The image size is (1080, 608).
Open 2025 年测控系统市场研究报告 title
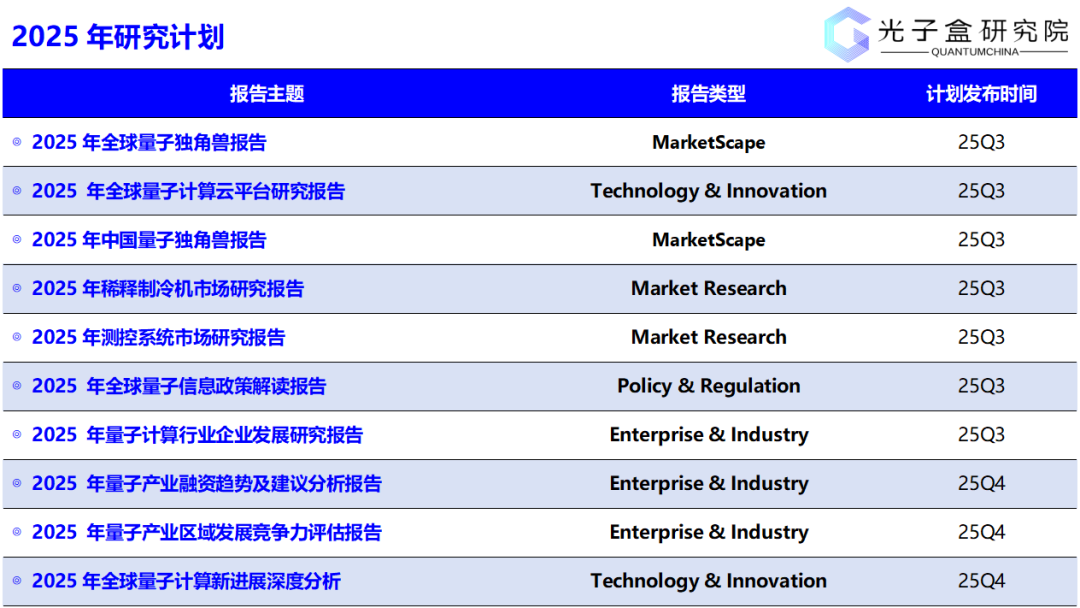pos(158,337)
